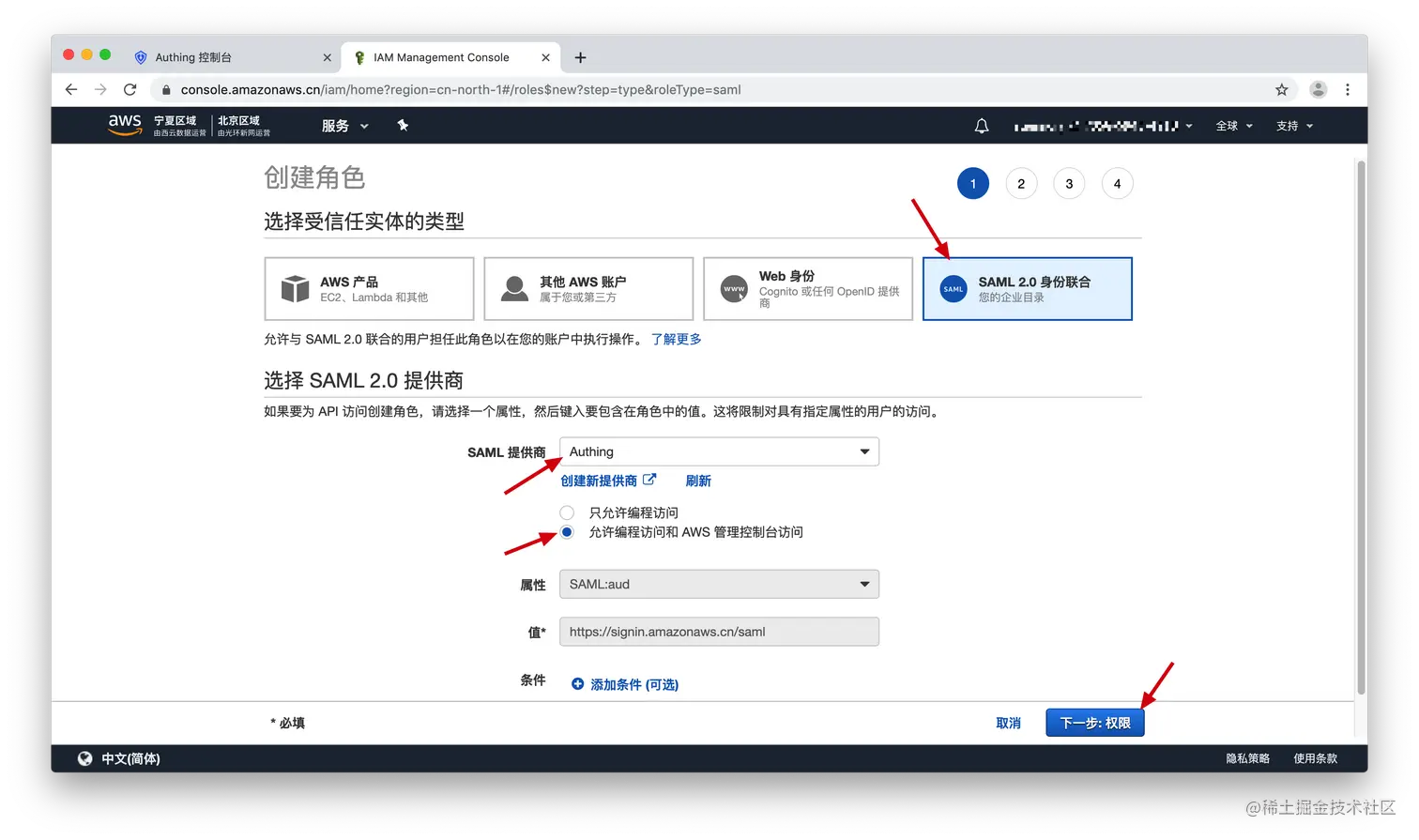Close the Authing 控制台 tab
This screenshot has height=840, width=1419.
[327, 57]
